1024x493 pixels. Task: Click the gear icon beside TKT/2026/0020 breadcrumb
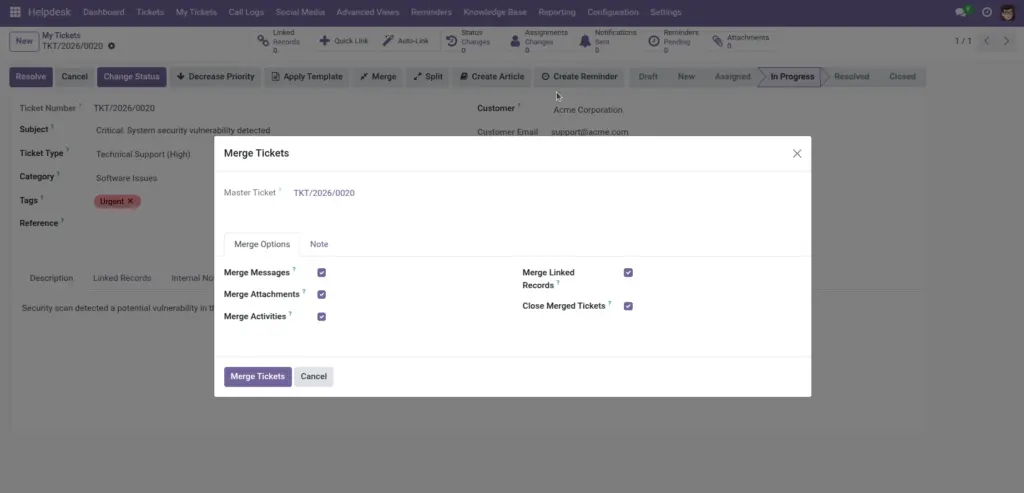(111, 46)
